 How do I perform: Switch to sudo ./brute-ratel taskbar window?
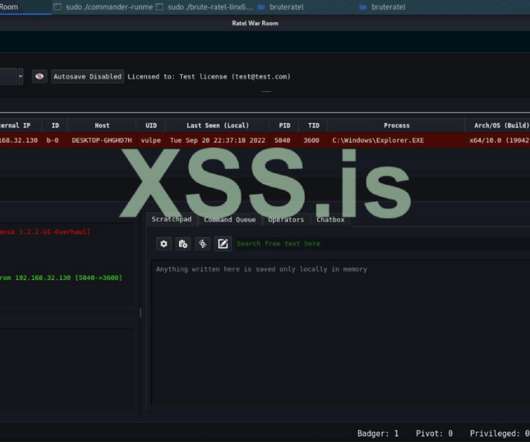tap(204, 7)
